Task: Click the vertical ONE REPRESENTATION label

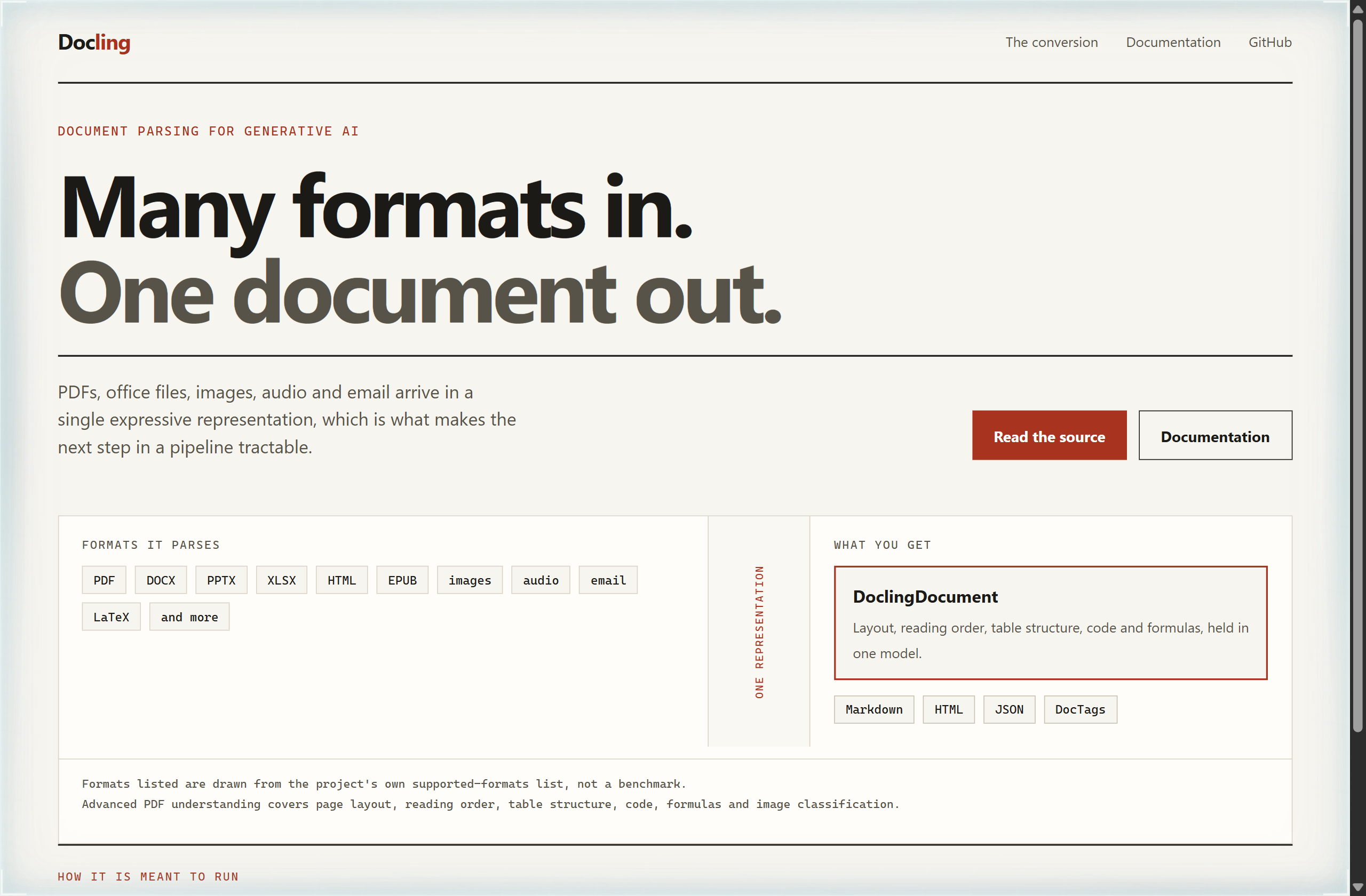Action: [759, 631]
